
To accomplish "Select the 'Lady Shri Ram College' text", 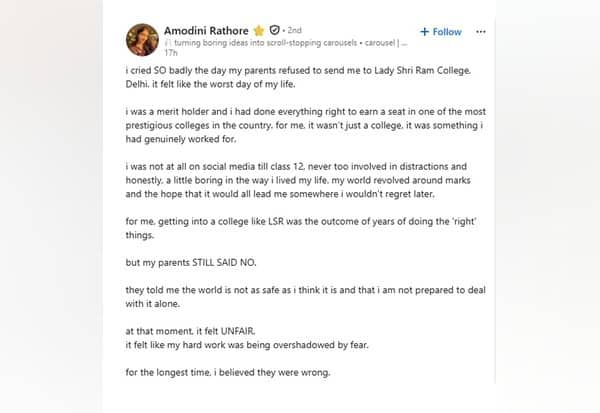I will (x=422, y=70).
